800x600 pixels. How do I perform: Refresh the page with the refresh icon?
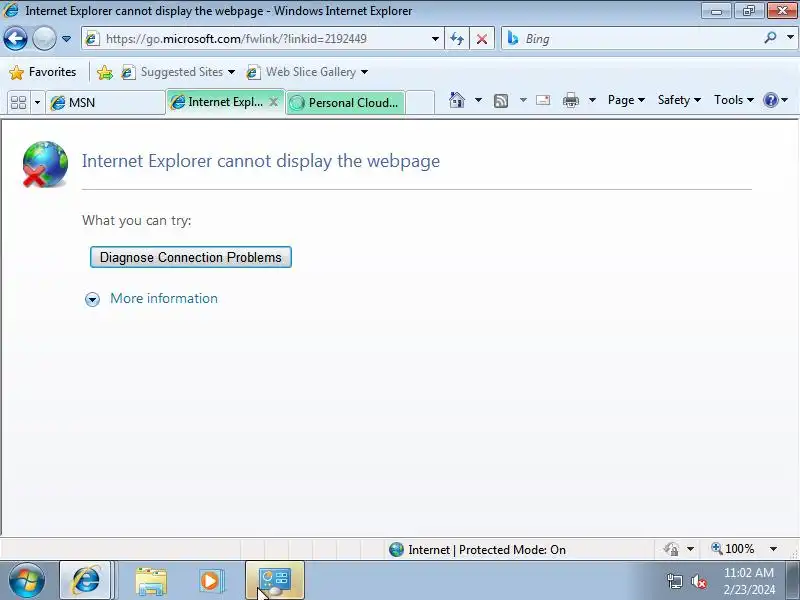pyautogui.click(x=457, y=39)
